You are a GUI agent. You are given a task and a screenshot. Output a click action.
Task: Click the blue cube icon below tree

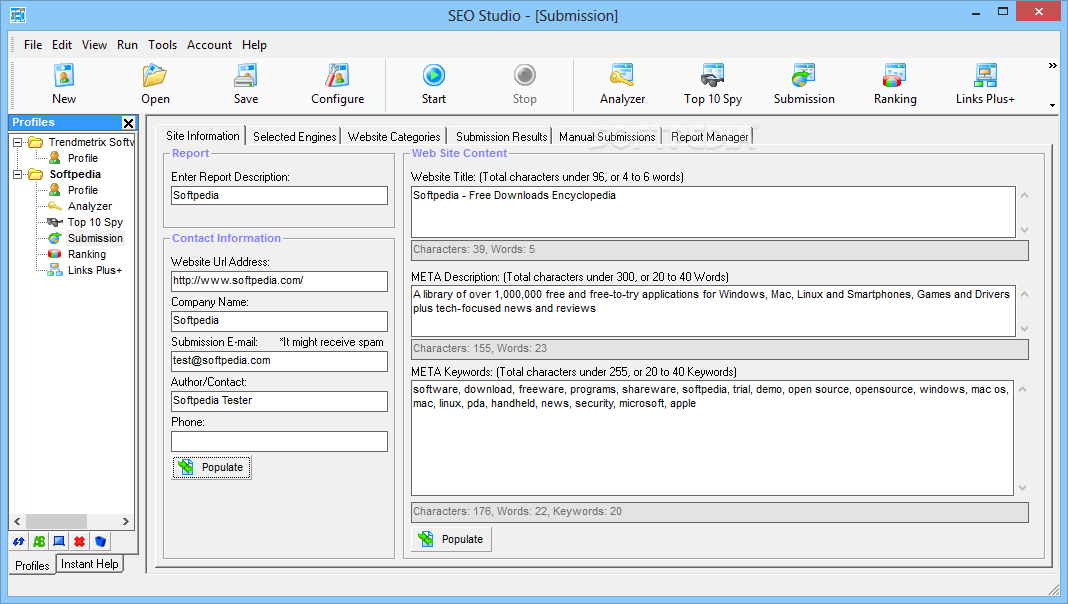click(100, 542)
